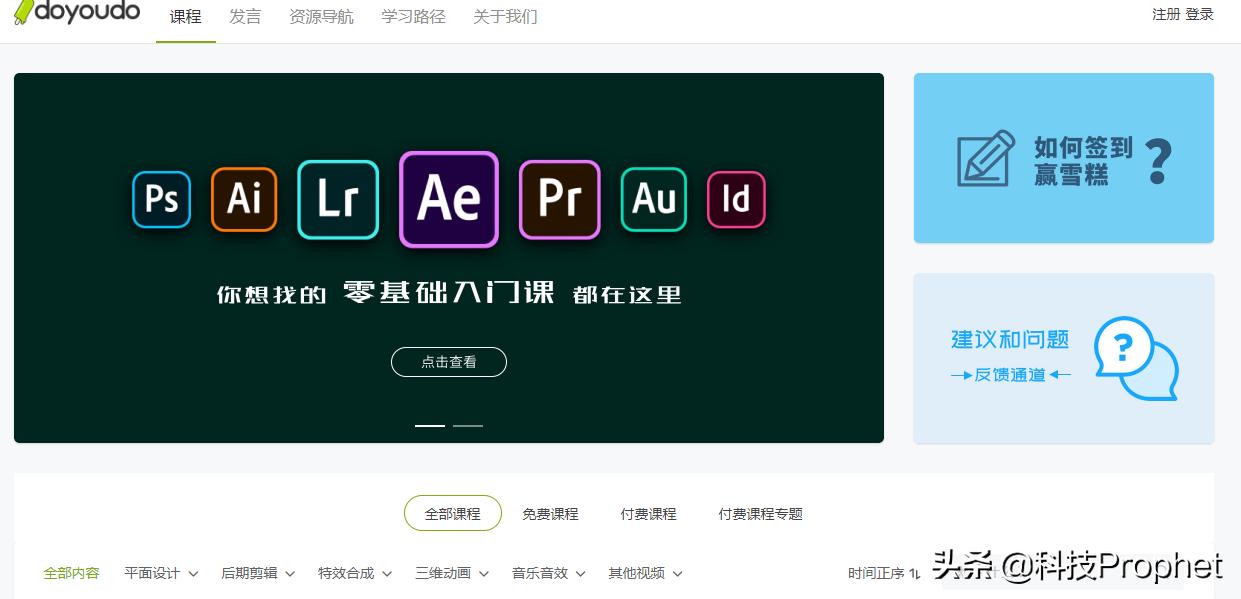
Task: Click the Illustrator (Ai) icon
Action: (x=243, y=199)
